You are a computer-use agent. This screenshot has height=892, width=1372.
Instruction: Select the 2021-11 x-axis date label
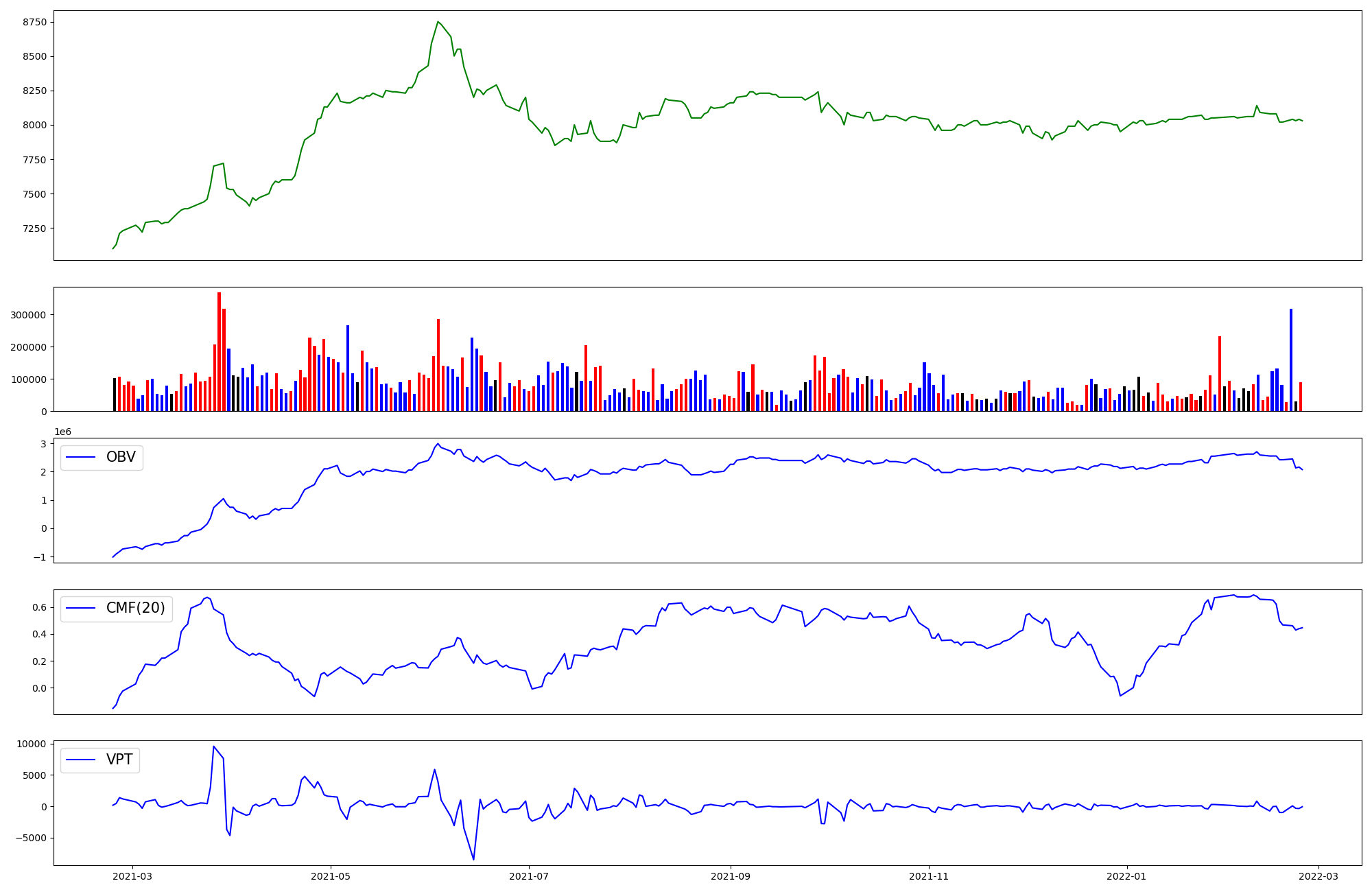pyautogui.click(x=929, y=876)
